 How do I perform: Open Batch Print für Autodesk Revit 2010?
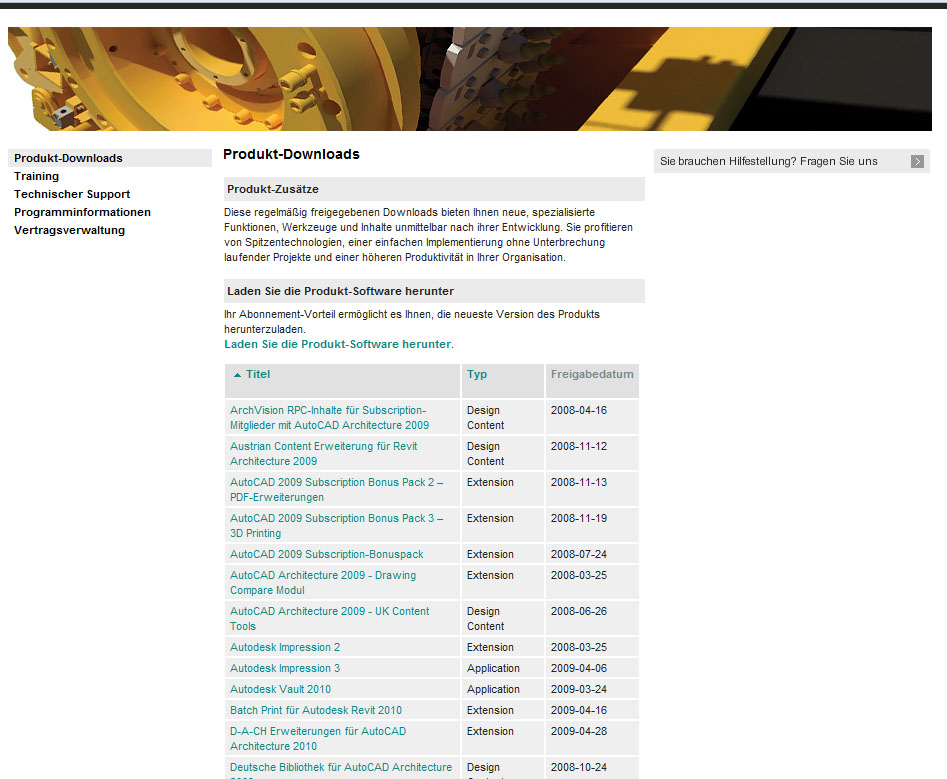pyautogui.click(x=315, y=710)
